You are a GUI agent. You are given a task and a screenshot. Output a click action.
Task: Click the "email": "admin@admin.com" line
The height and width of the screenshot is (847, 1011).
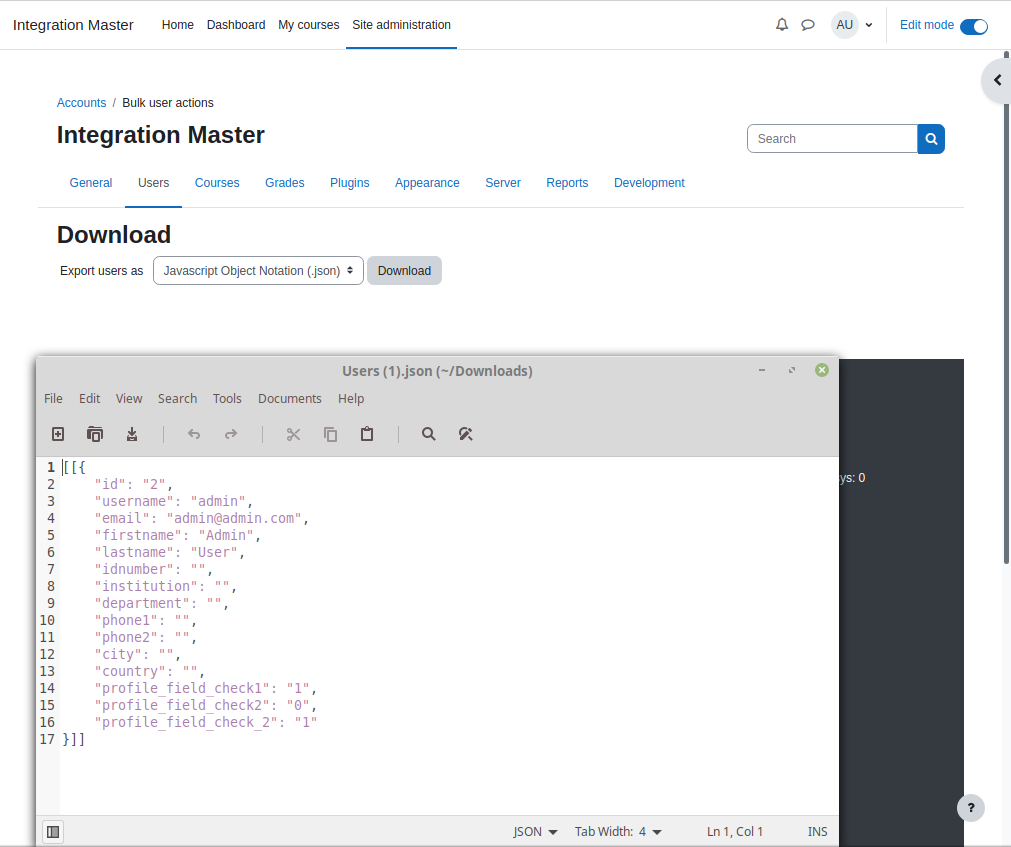(x=202, y=518)
